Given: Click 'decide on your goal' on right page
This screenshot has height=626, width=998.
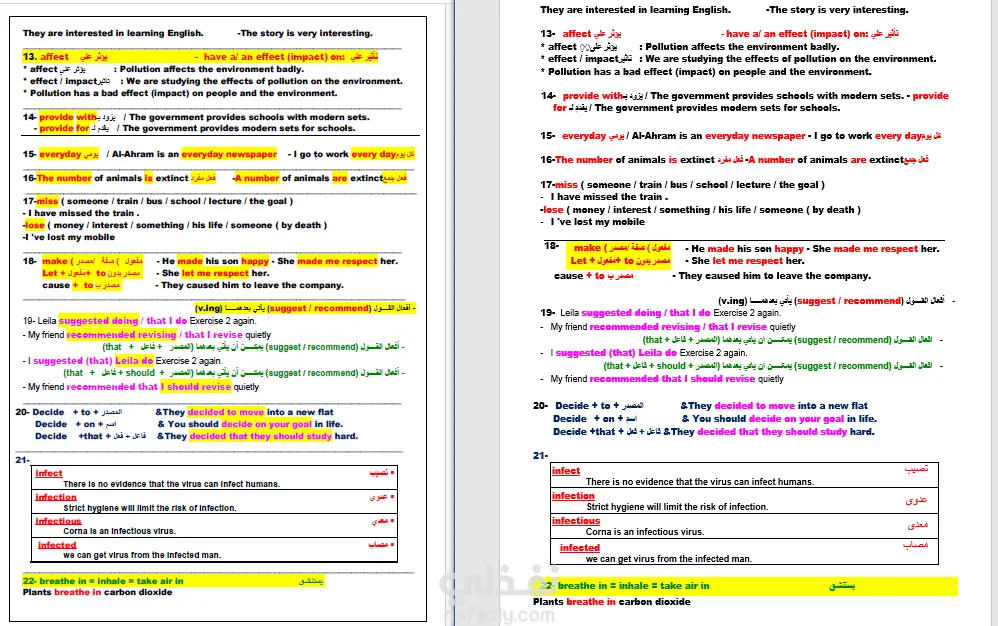Looking at the screenshot, I should coord(796,419).
